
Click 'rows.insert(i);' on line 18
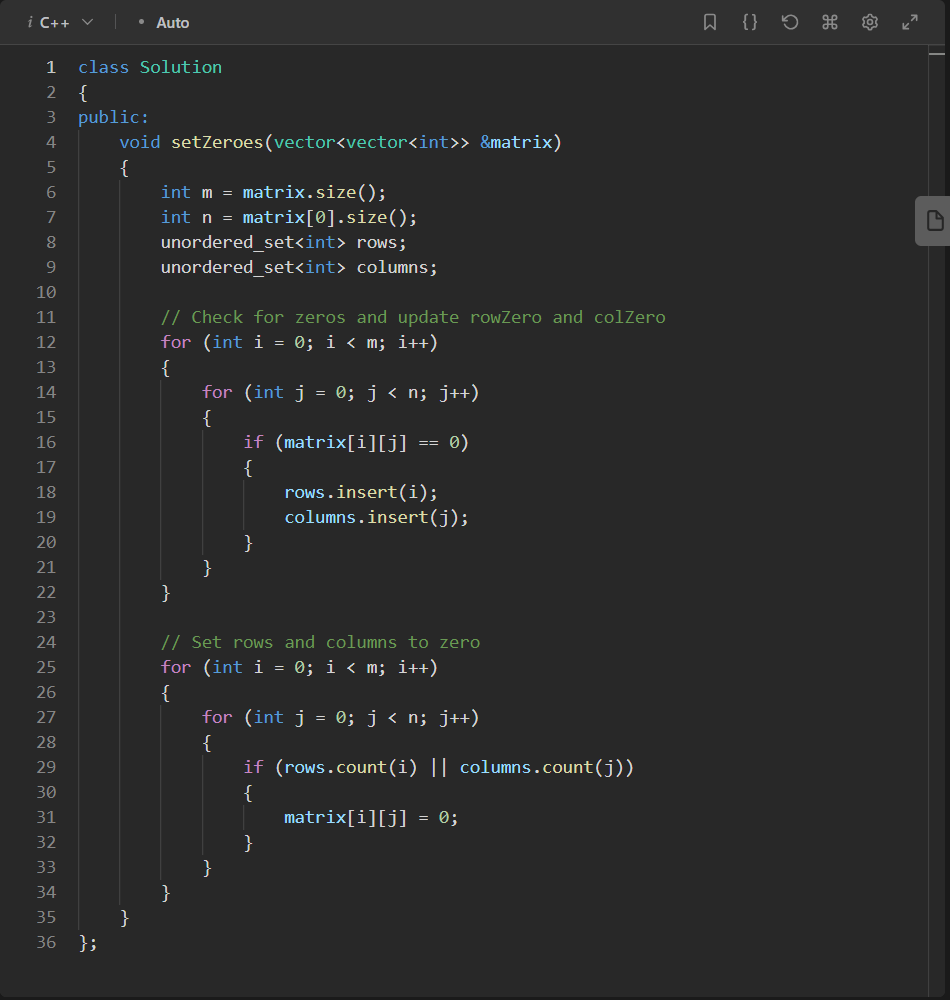pos(361,492)
